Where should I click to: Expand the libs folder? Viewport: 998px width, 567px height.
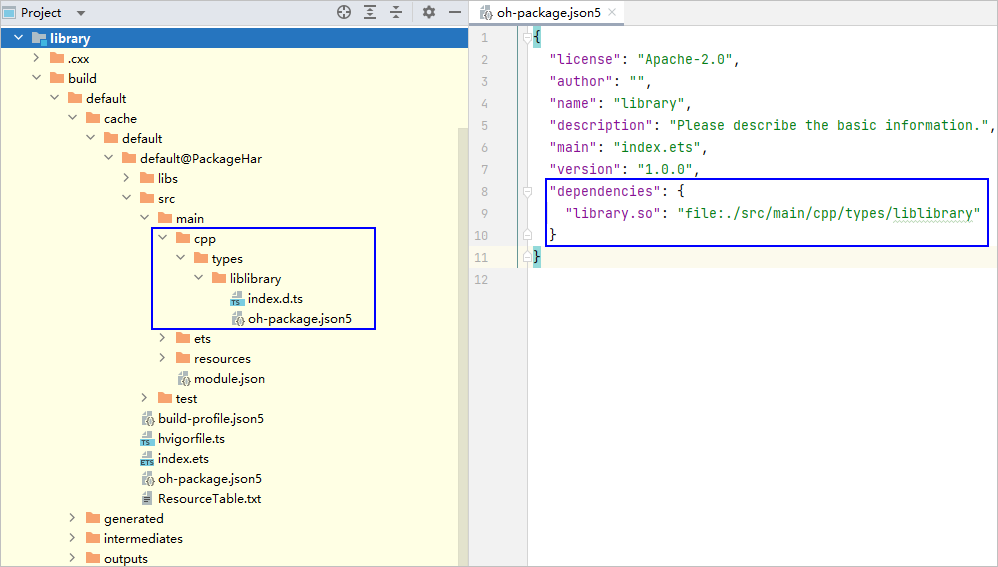pos(126,178)
